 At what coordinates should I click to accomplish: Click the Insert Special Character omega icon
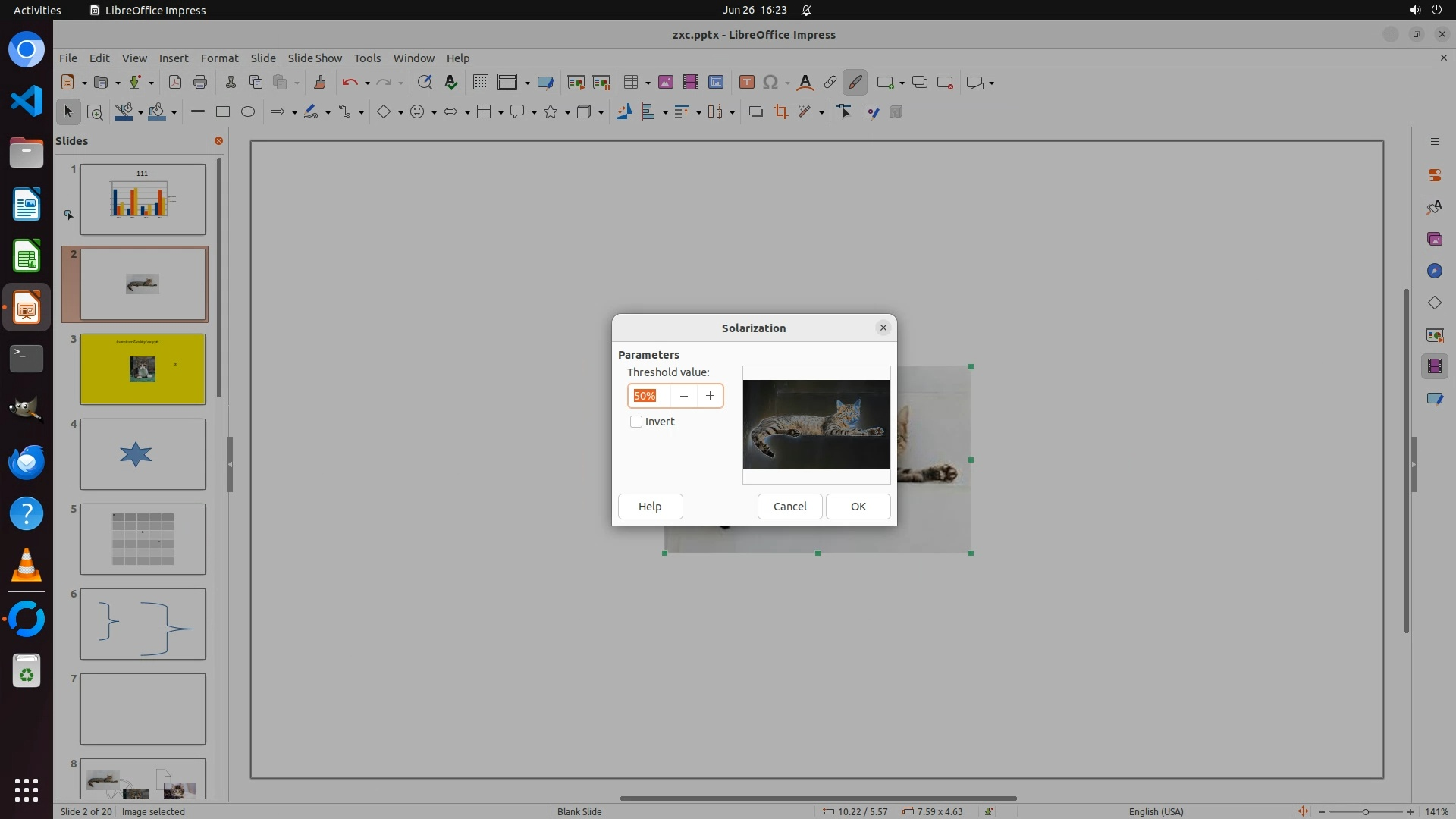click(x=770, y=83)
